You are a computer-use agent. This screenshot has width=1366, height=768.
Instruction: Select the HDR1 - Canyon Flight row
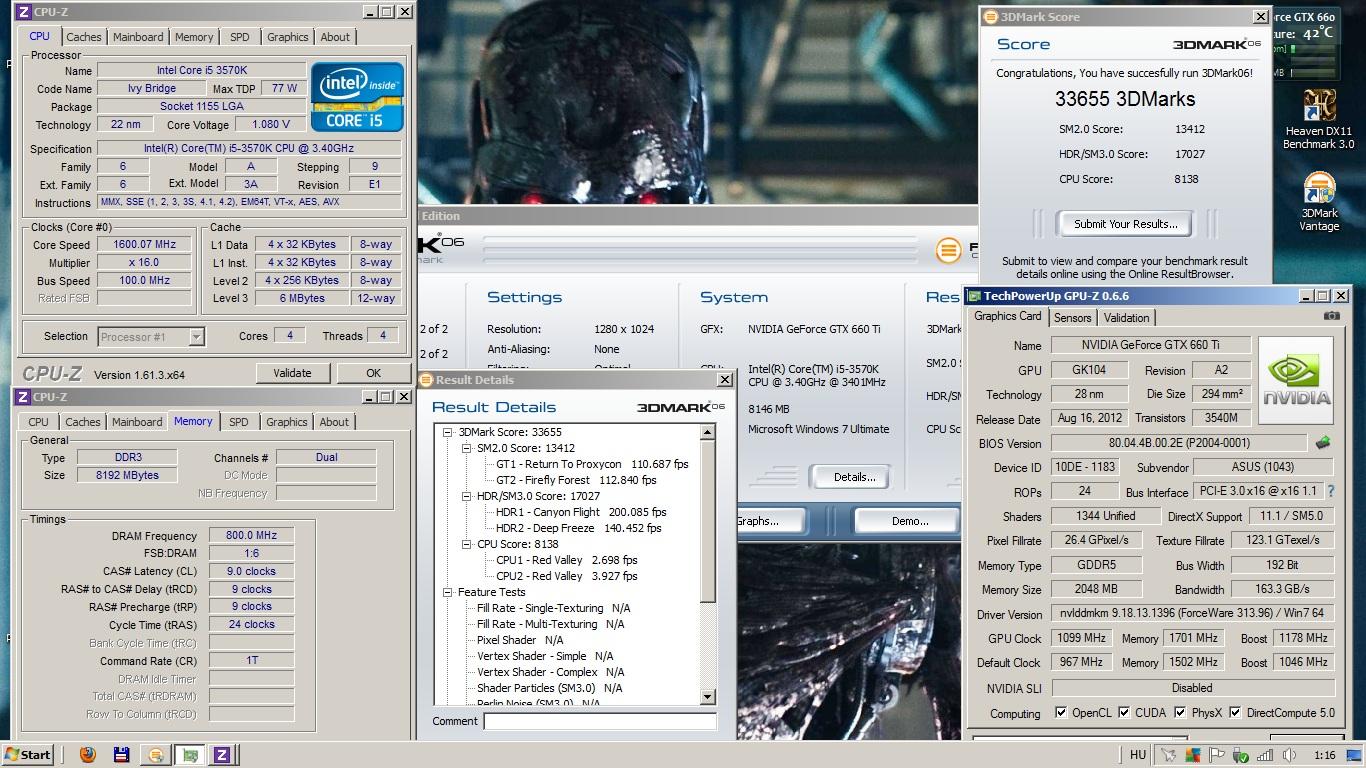click(x=580, y=512)
